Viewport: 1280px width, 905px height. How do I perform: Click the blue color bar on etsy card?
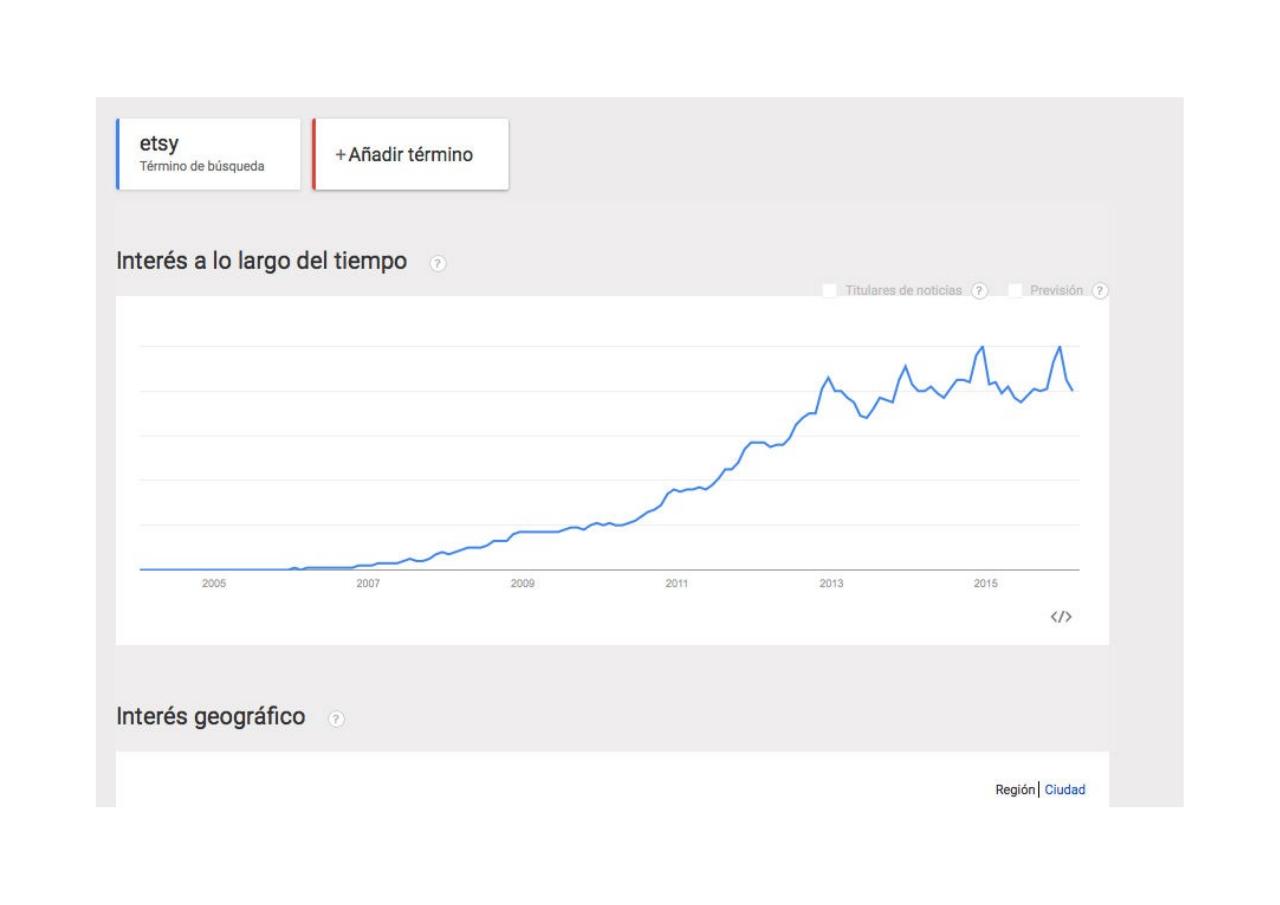[x=118, y=154]
